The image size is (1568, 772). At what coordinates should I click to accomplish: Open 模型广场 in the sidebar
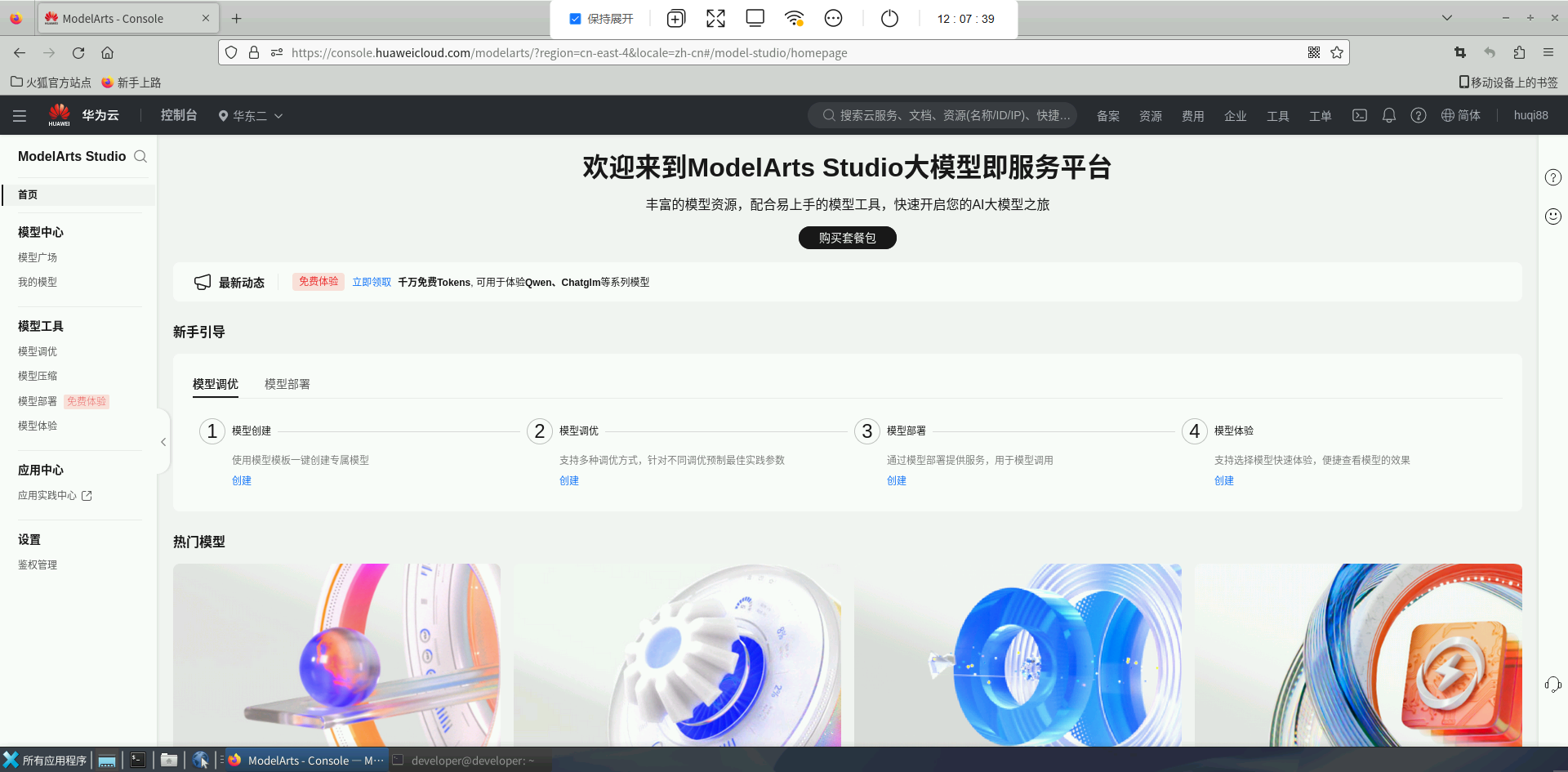click(x=38, y=257)
